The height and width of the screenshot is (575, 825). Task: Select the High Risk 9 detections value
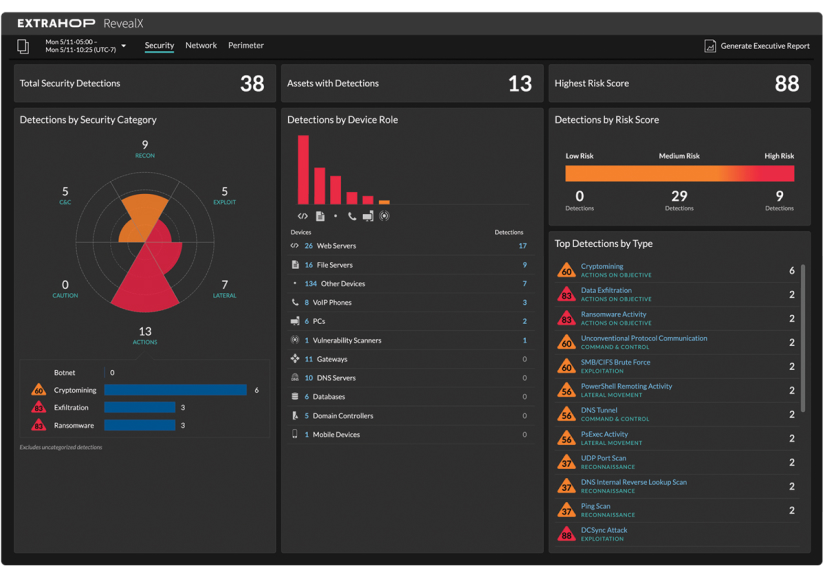coord(779,197)
